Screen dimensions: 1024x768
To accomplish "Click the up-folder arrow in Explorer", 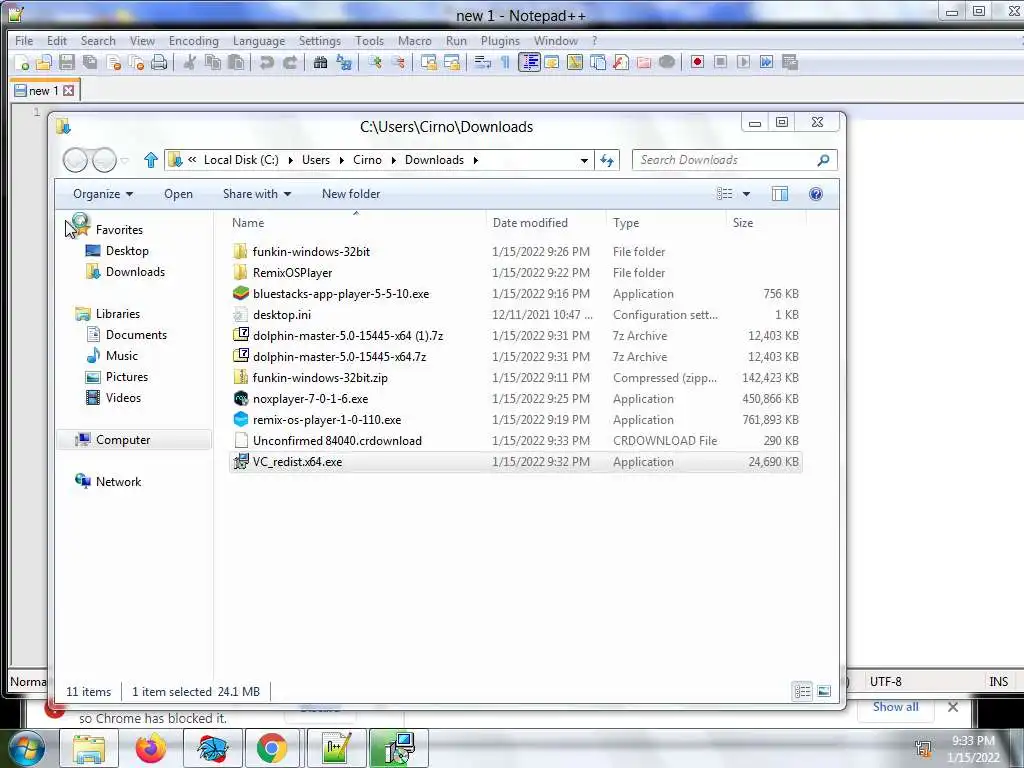I will click(151, 160).
